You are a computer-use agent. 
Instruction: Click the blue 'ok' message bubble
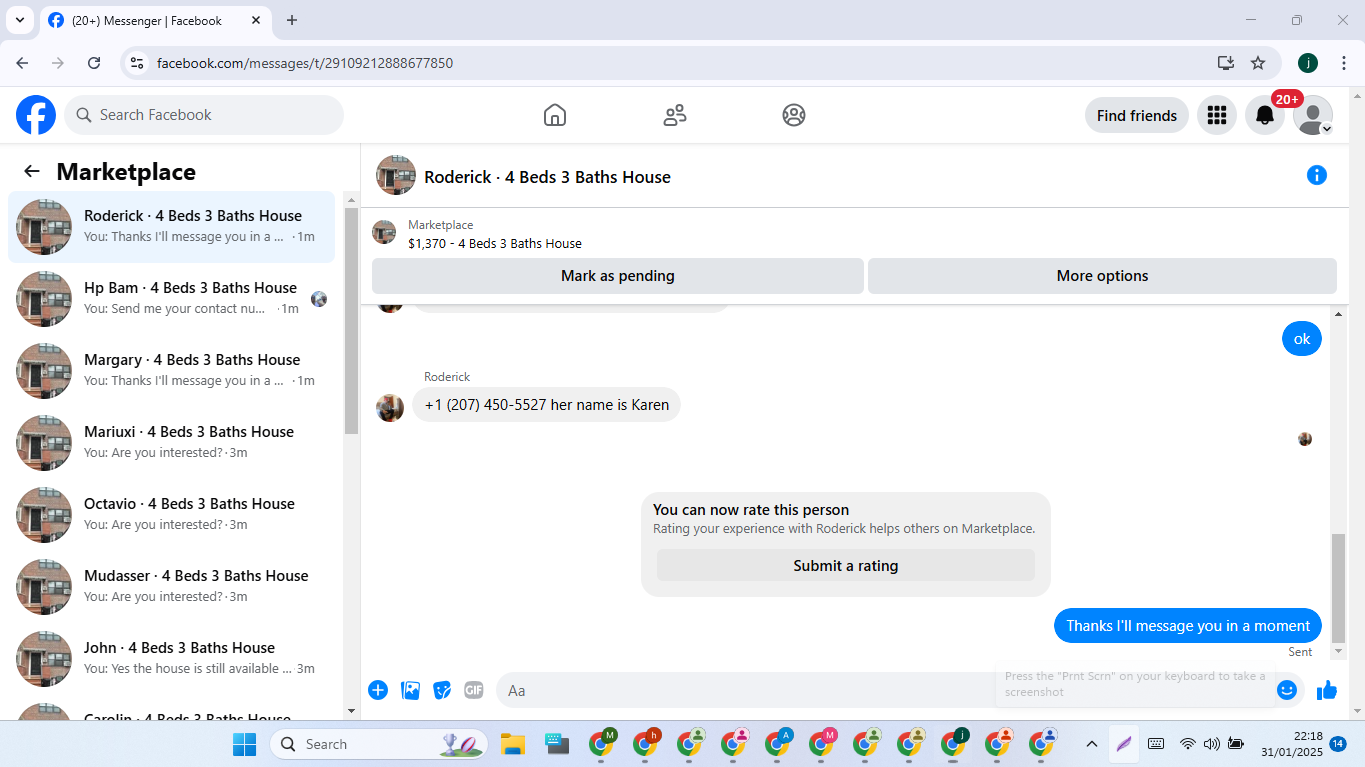[1302, 339]
